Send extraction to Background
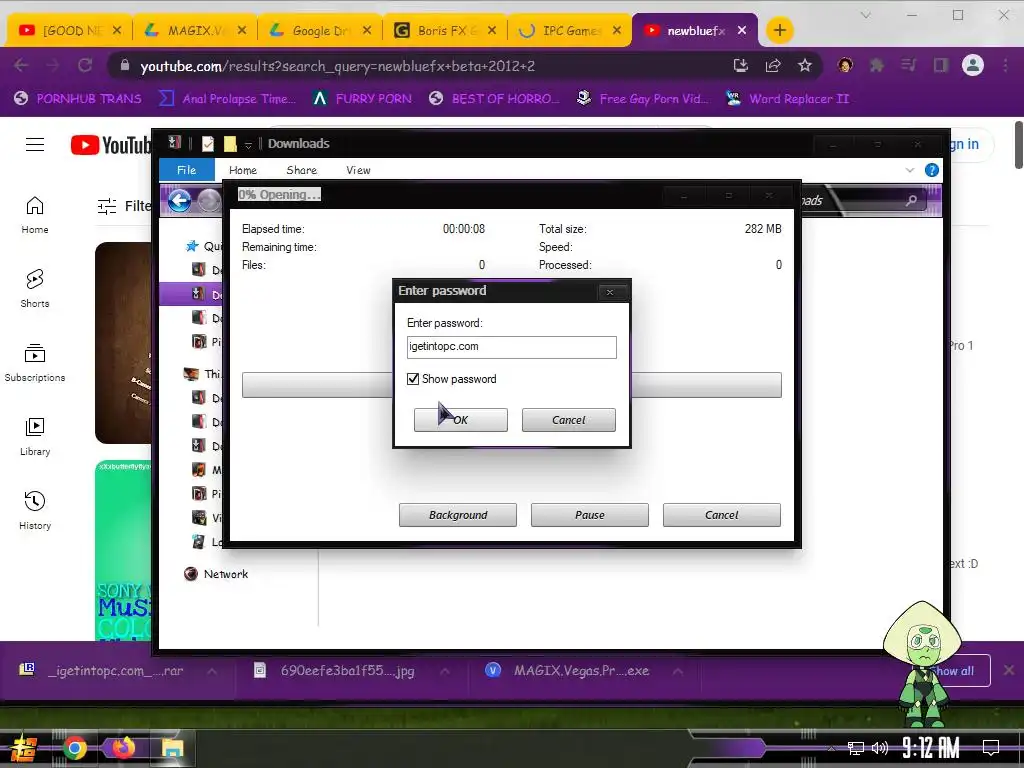 (458, 515)
